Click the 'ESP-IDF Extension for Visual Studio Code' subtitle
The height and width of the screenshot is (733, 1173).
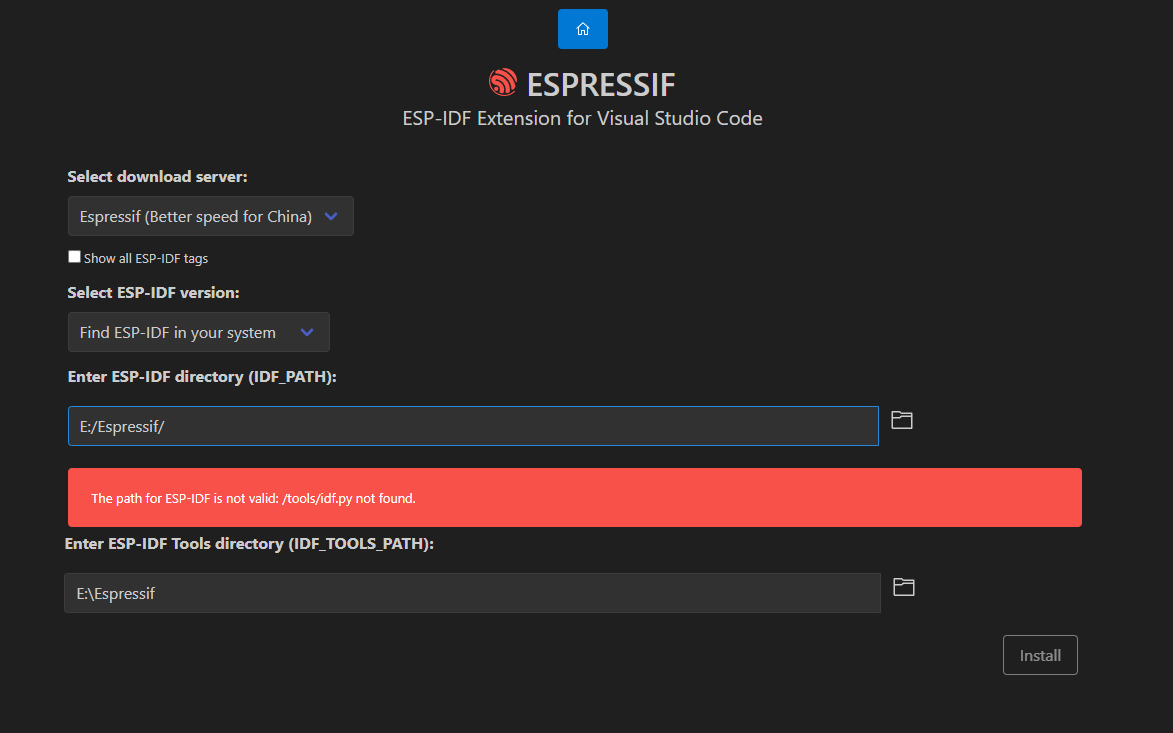(582, 118)
